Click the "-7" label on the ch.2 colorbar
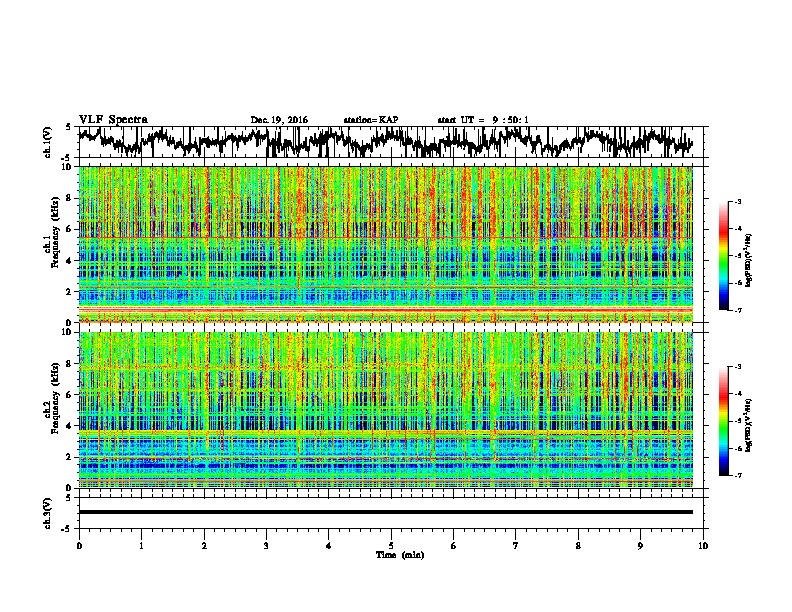 point(737,475)
